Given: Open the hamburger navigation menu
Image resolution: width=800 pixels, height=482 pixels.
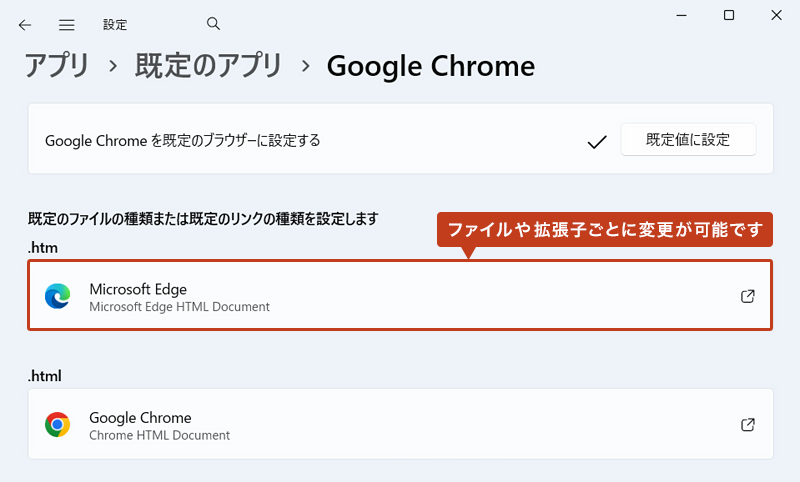Looking at the screenshot, I should point(66,25).
